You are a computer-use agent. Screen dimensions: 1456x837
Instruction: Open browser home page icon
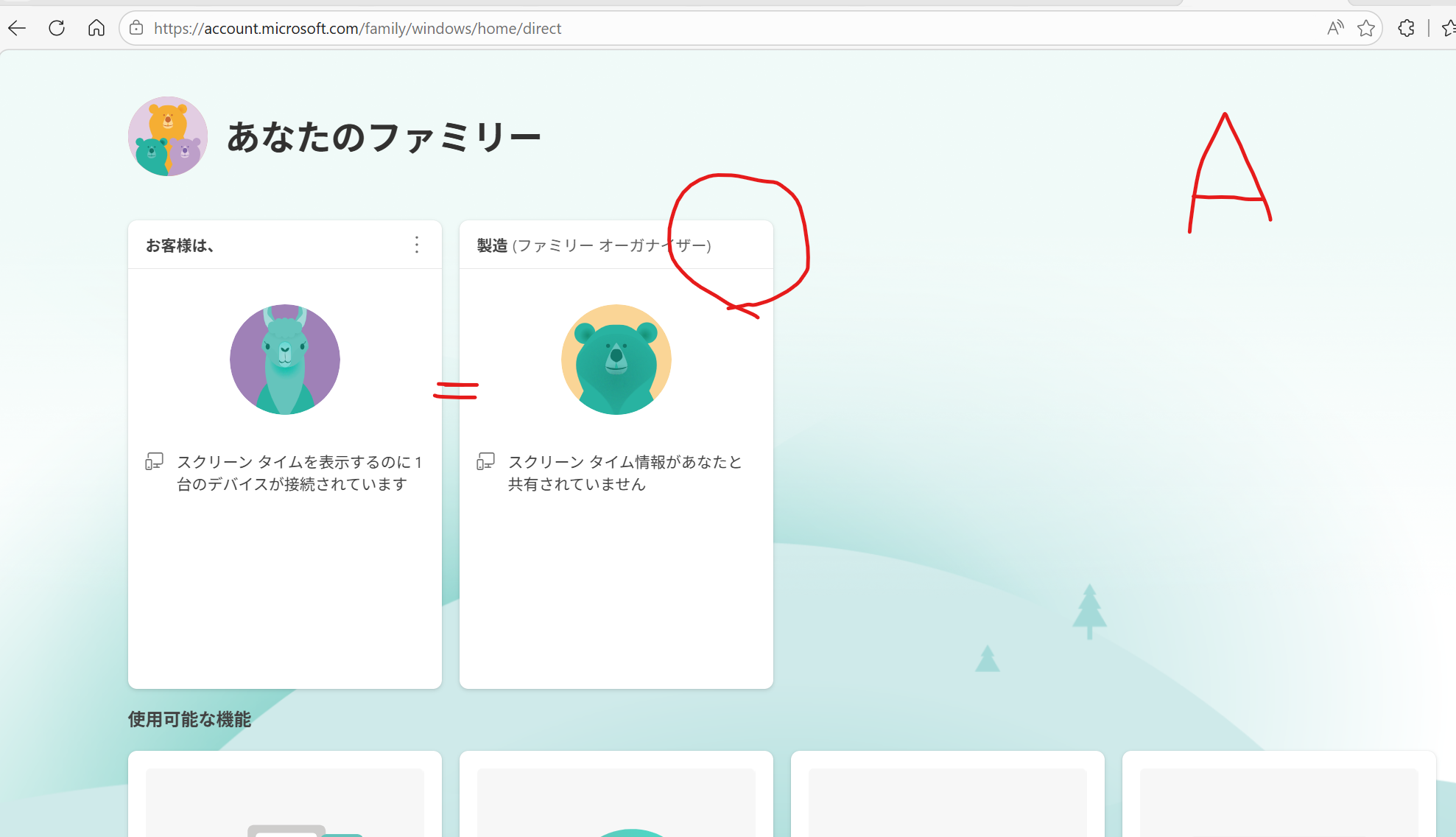96,28
